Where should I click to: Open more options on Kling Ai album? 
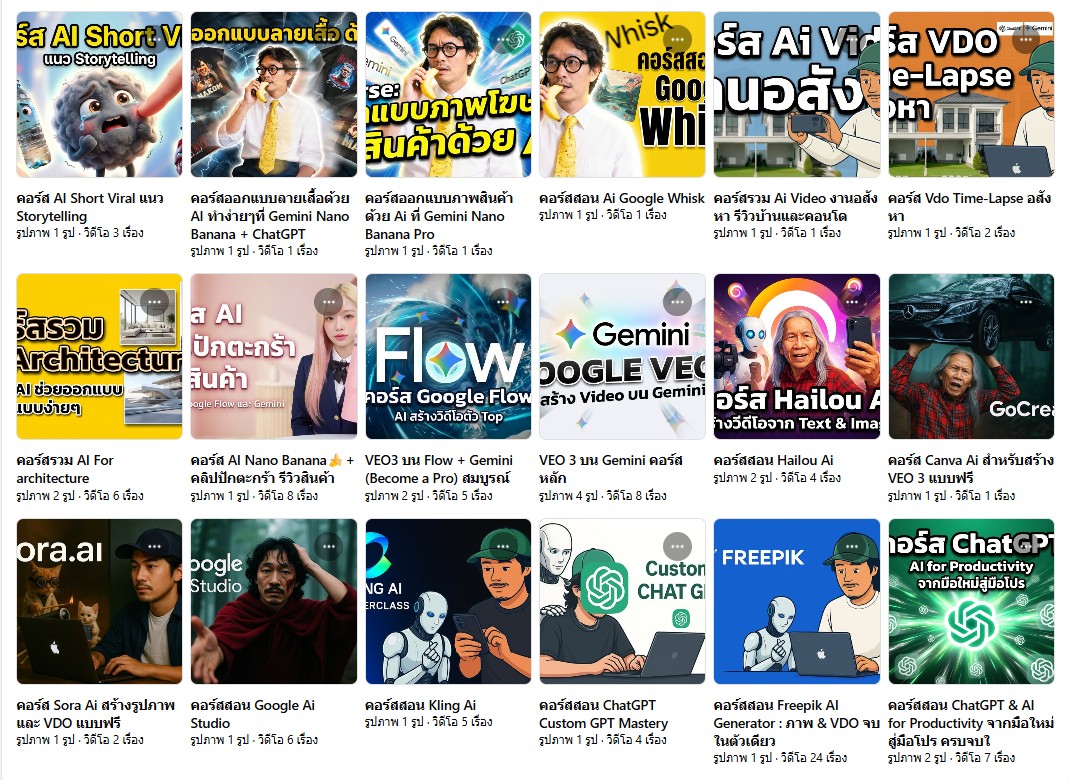tap(503, 546)
